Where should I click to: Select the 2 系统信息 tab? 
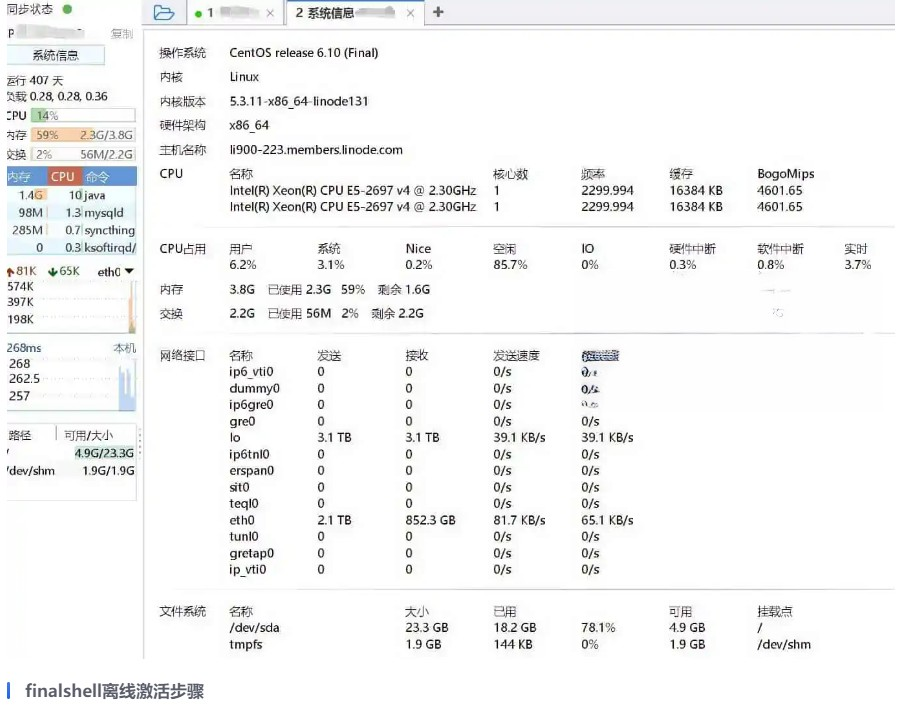tap(340, 13)
